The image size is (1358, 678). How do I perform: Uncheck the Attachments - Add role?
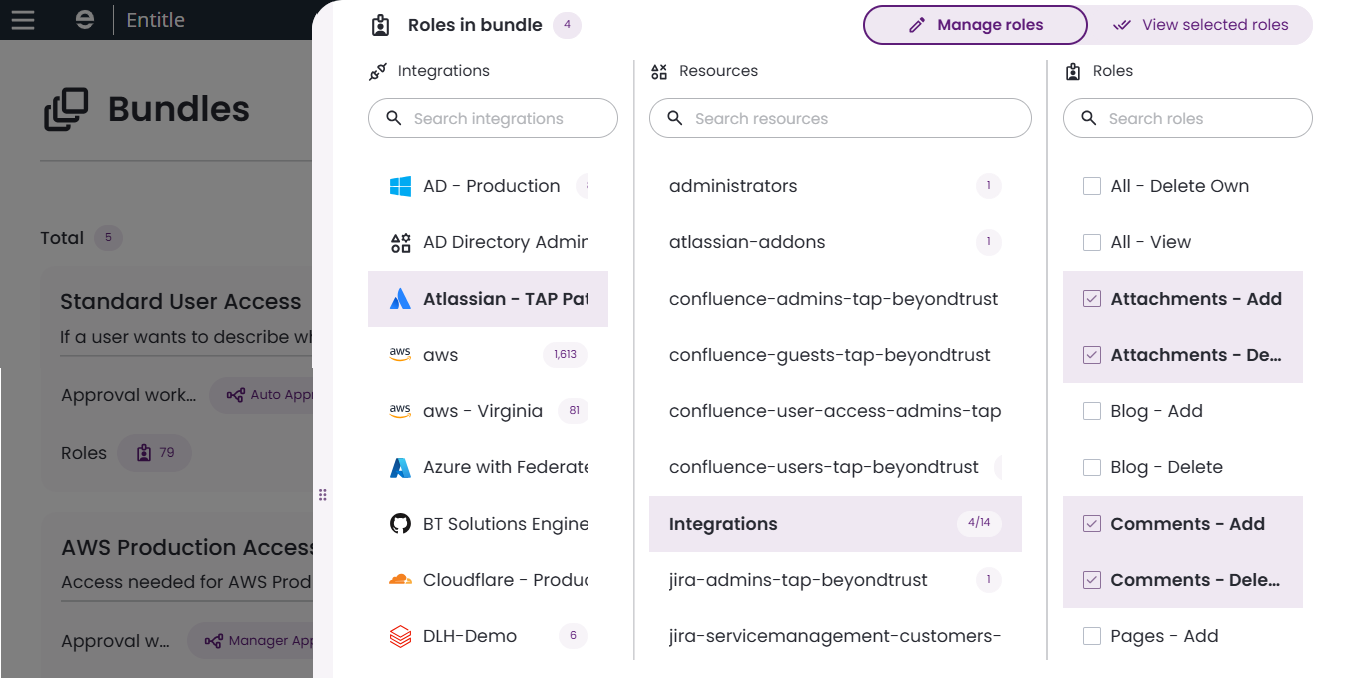[1091, 298]
